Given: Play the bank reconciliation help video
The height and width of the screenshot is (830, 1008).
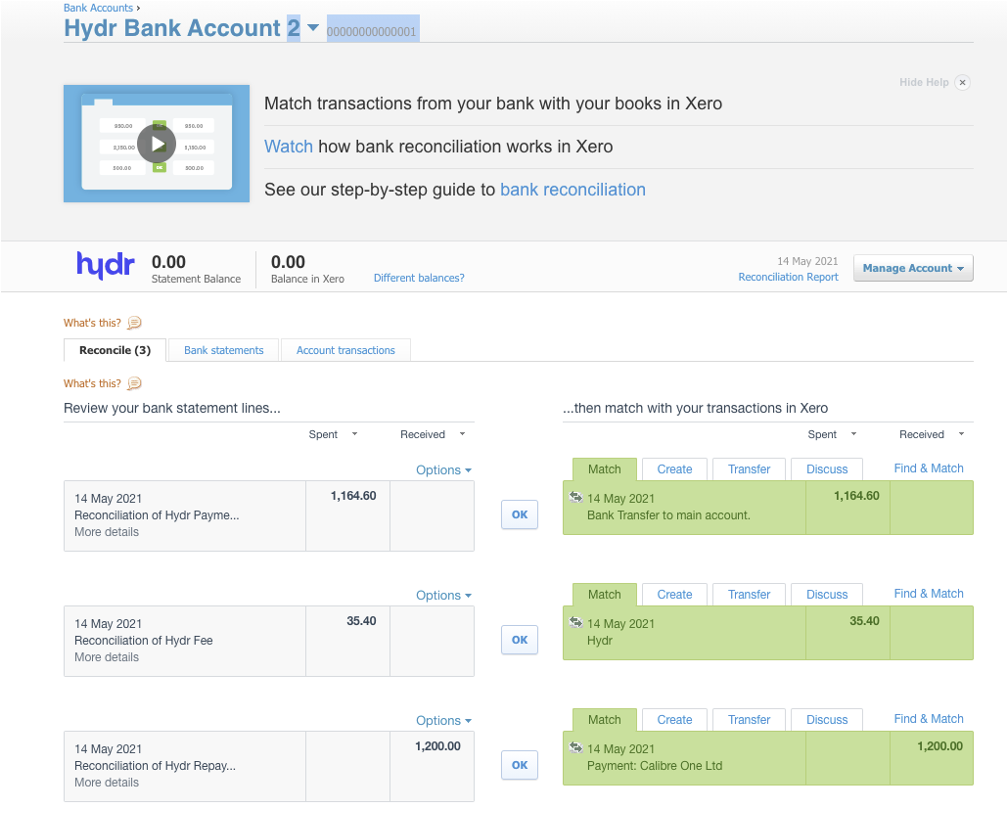Looking at the screenshot, I should (x=156, y=144).
